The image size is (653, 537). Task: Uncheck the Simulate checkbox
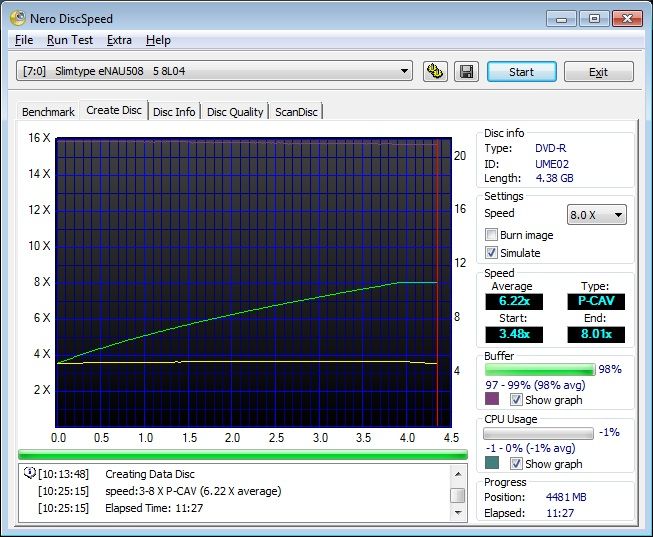coord(491,253)
